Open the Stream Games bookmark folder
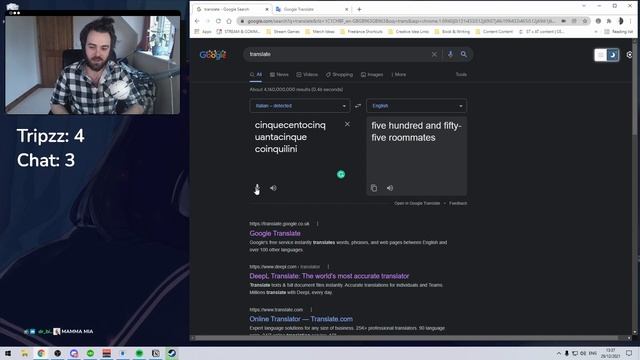Image resolution: width=640 pixels, height=360 pixels. (x=283, y=31)
